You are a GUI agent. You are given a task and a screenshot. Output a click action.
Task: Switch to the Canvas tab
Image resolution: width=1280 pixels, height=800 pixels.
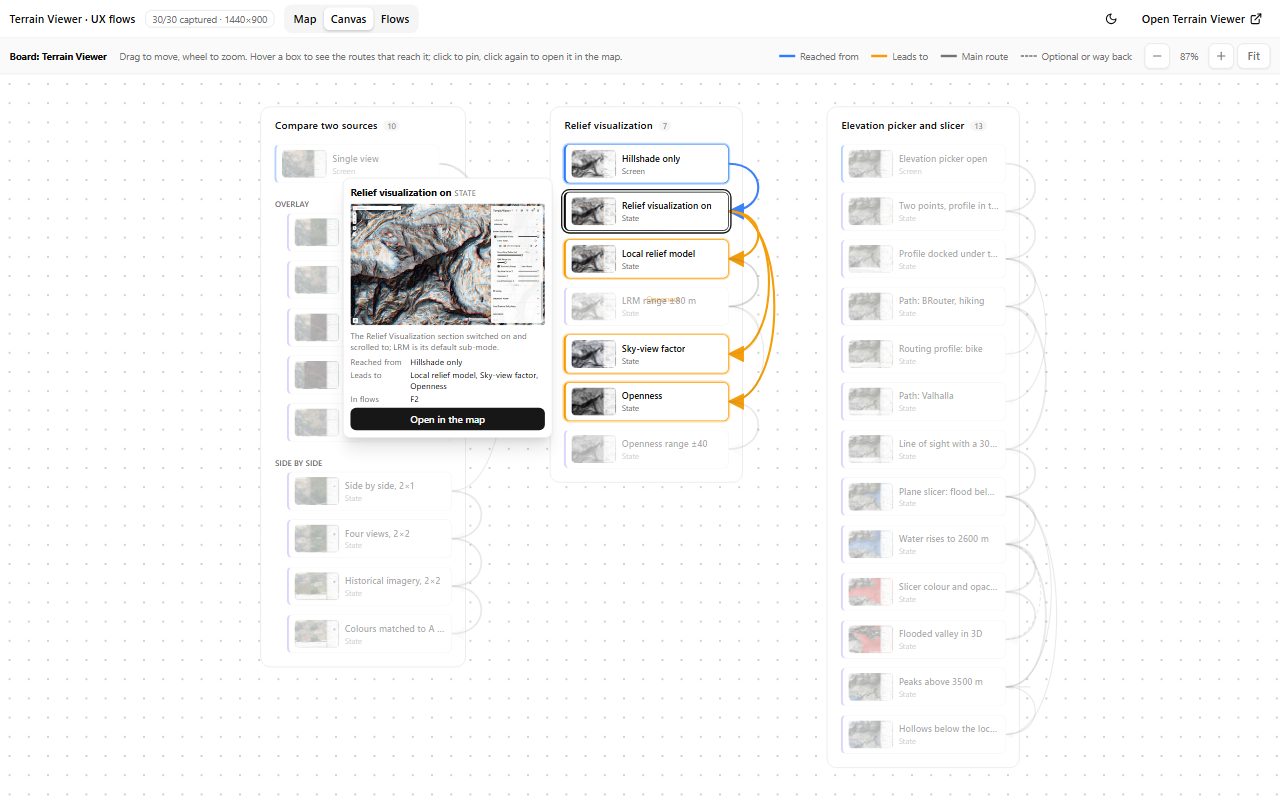349,19
